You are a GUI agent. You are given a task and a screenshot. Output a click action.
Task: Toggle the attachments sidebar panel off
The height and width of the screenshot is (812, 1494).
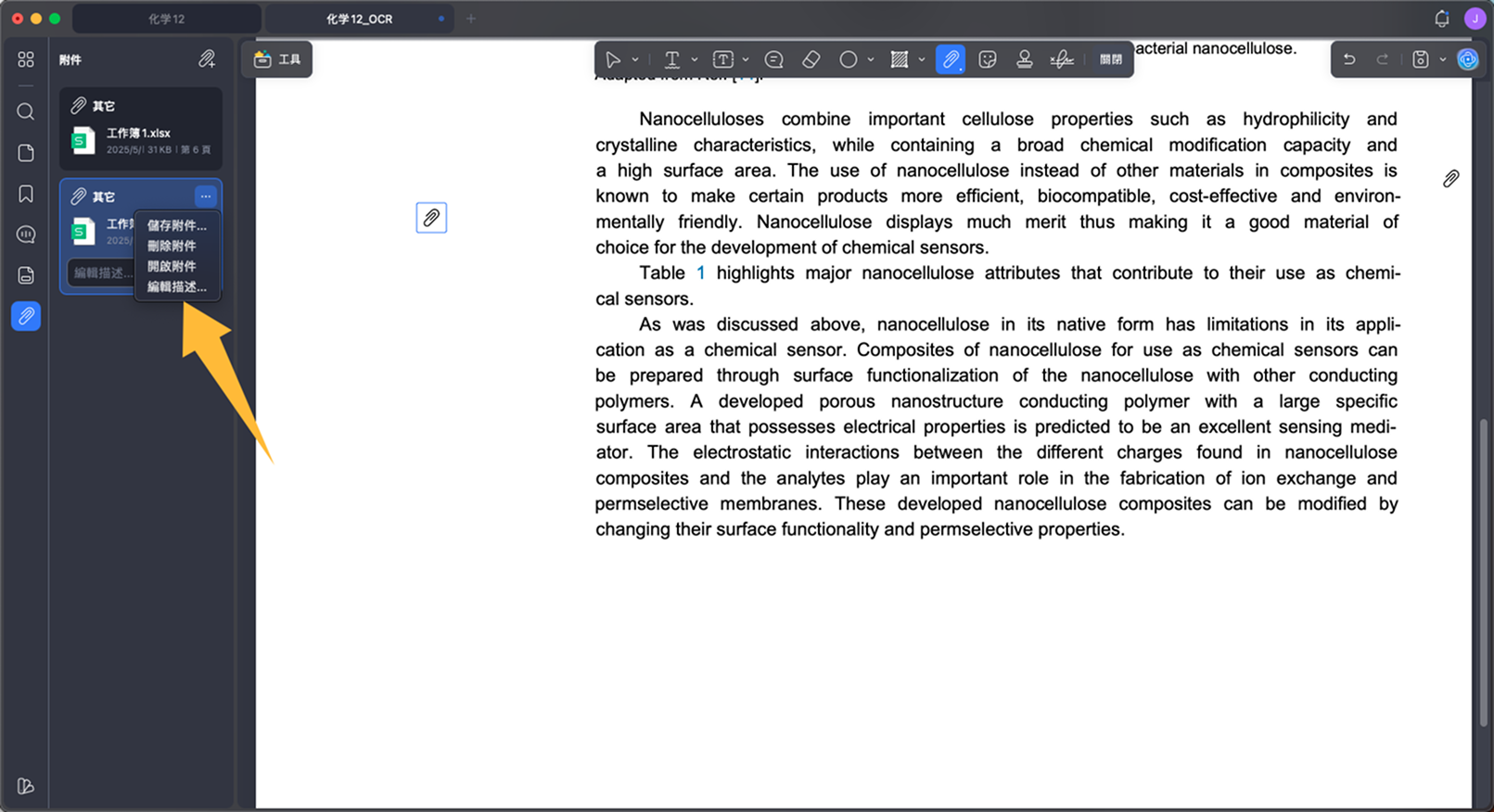click(26, 316)
